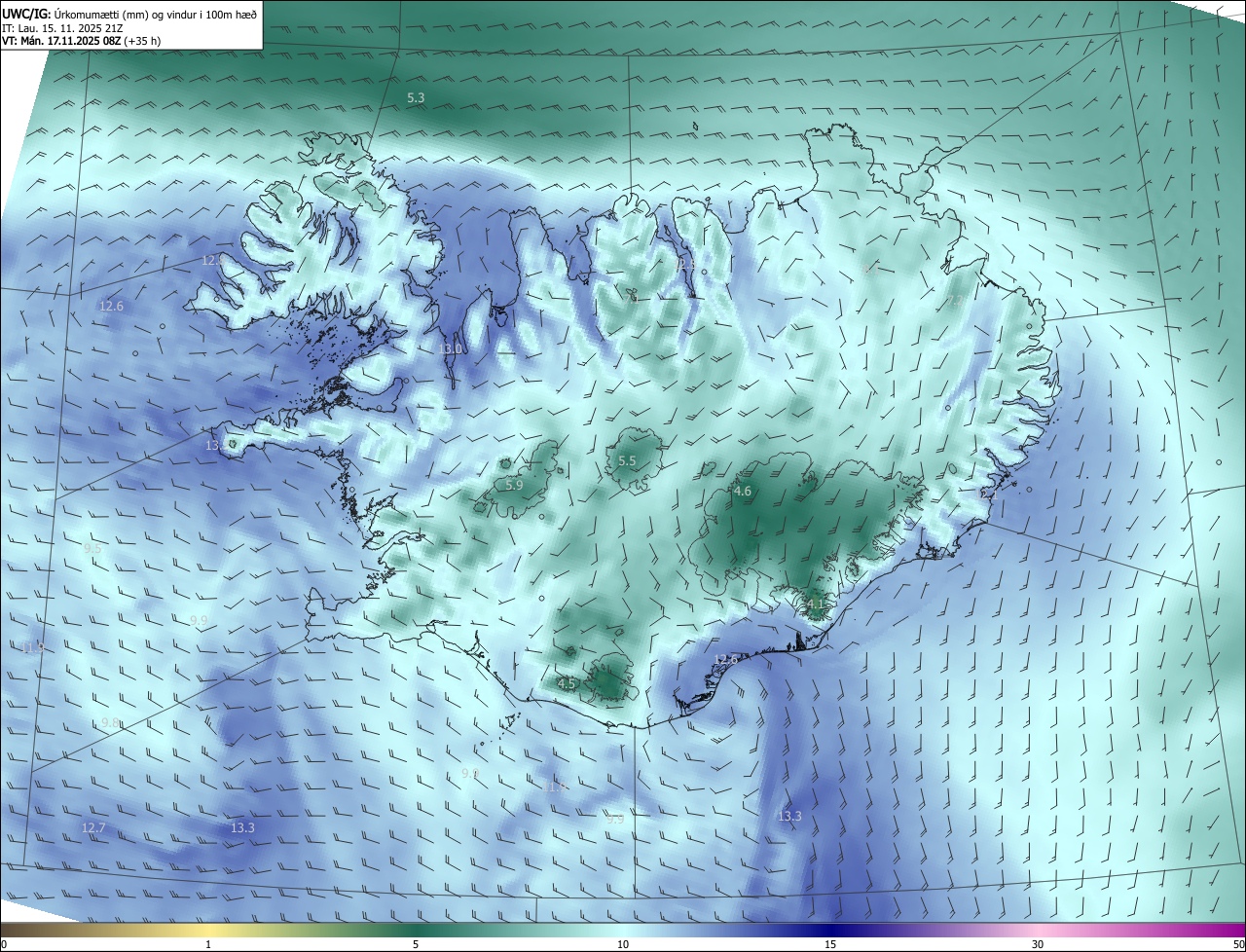The image size is (1246, 952).
Task: Click the 13.0 value label
Action: (450, 348)
